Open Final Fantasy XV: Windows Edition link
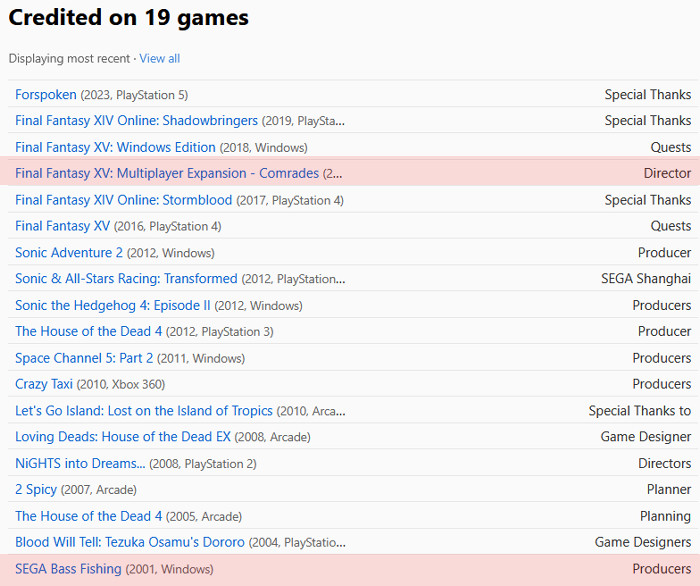The image size is (700, 586). pyautogui.click(x=115, y=147)
